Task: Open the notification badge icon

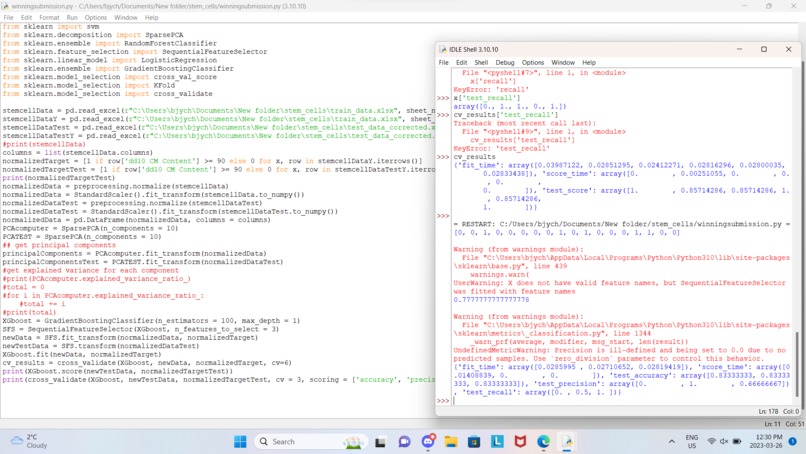Action: tap(792, 442)
